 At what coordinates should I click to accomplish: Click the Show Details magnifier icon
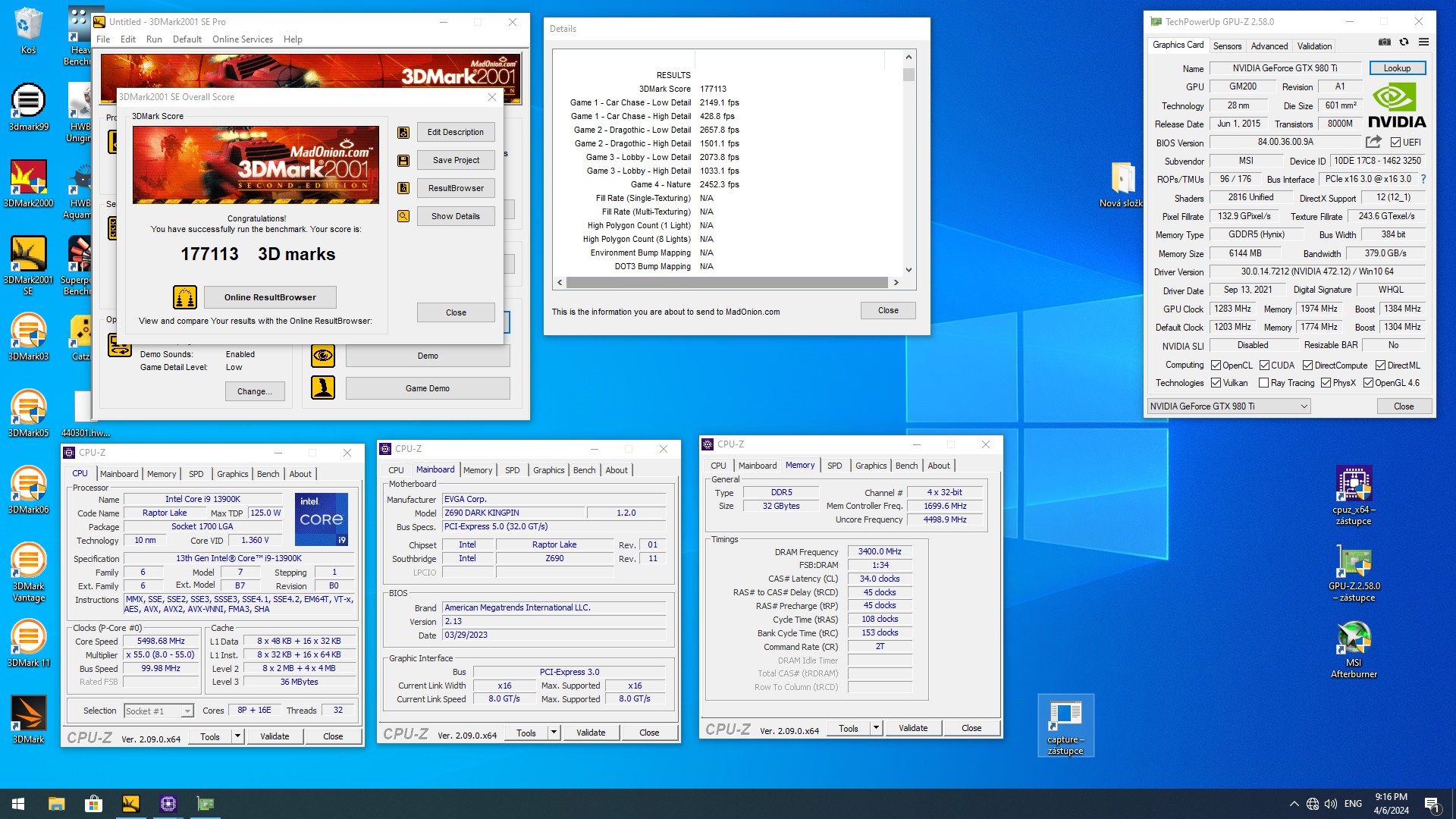tap(403, 216)
